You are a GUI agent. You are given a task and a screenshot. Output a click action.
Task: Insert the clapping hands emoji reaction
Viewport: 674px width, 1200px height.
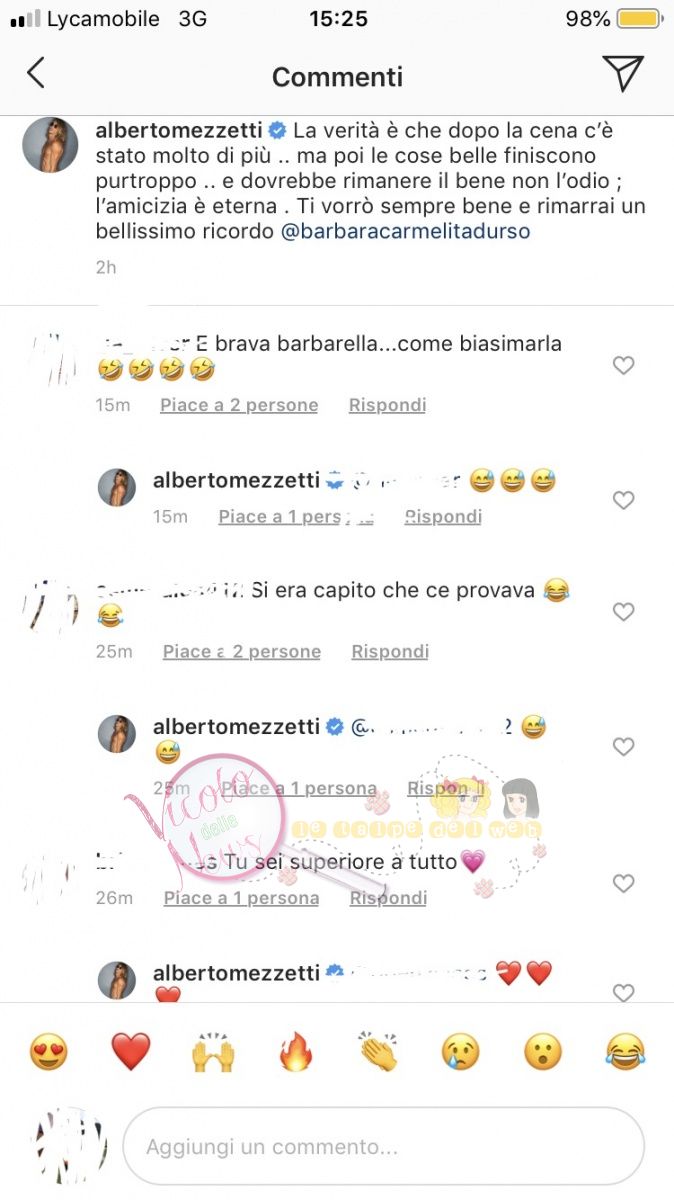point(378,1052)
